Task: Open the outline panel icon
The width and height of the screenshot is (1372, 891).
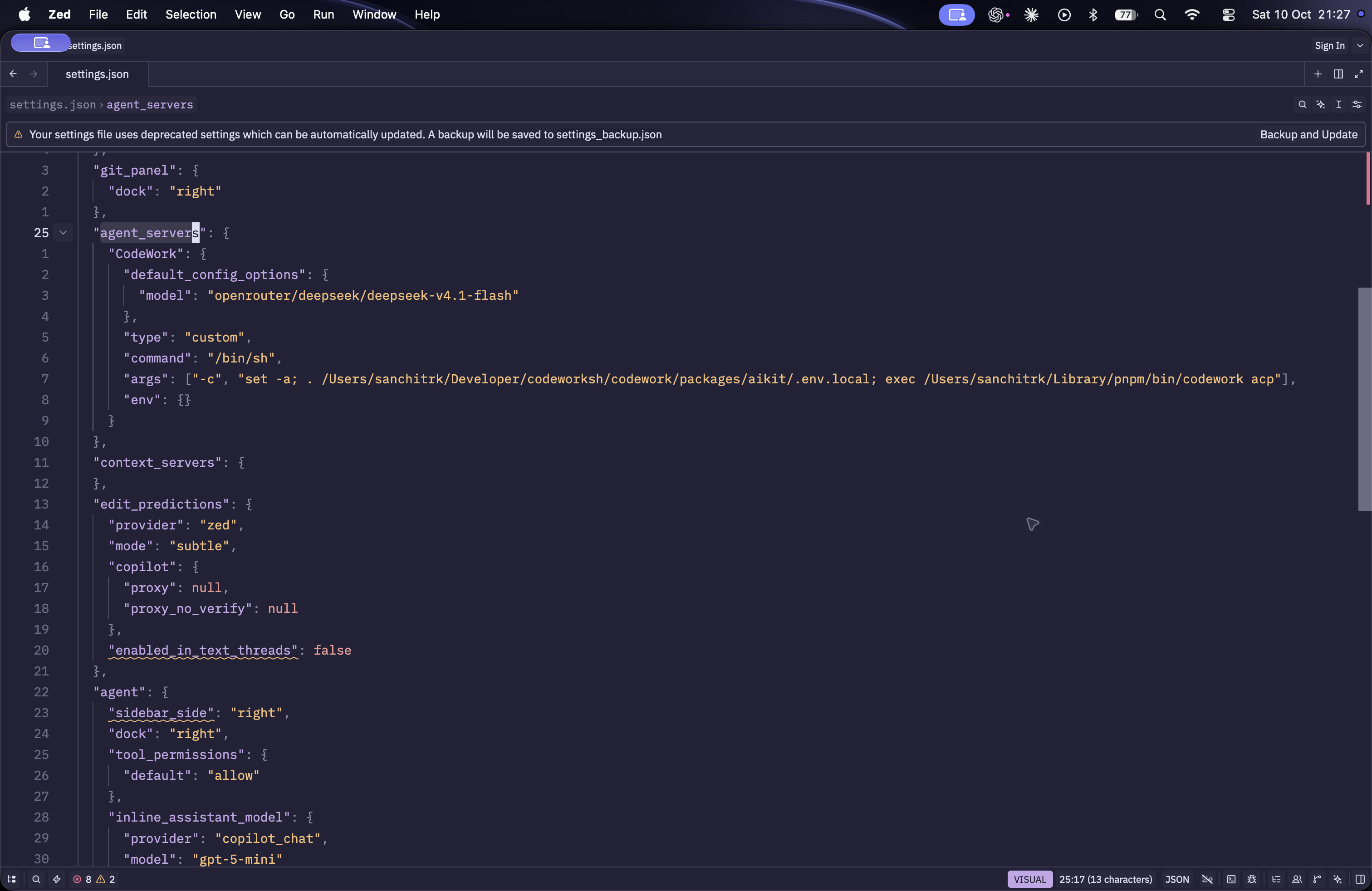Action: (x=1276, y=879)
